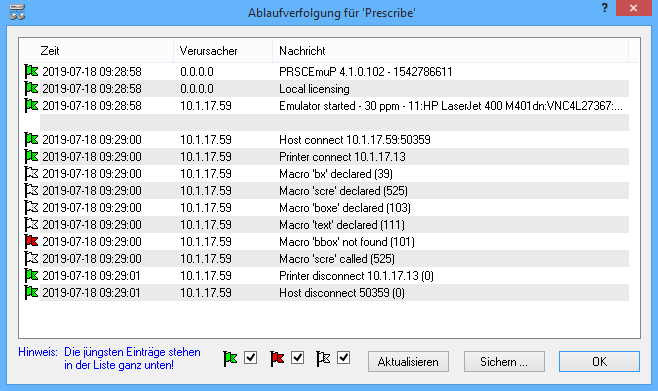The image size is (658, 391).
Task: Select message 'Macro 'bx' declared (39)'
Action: point(336,174)
